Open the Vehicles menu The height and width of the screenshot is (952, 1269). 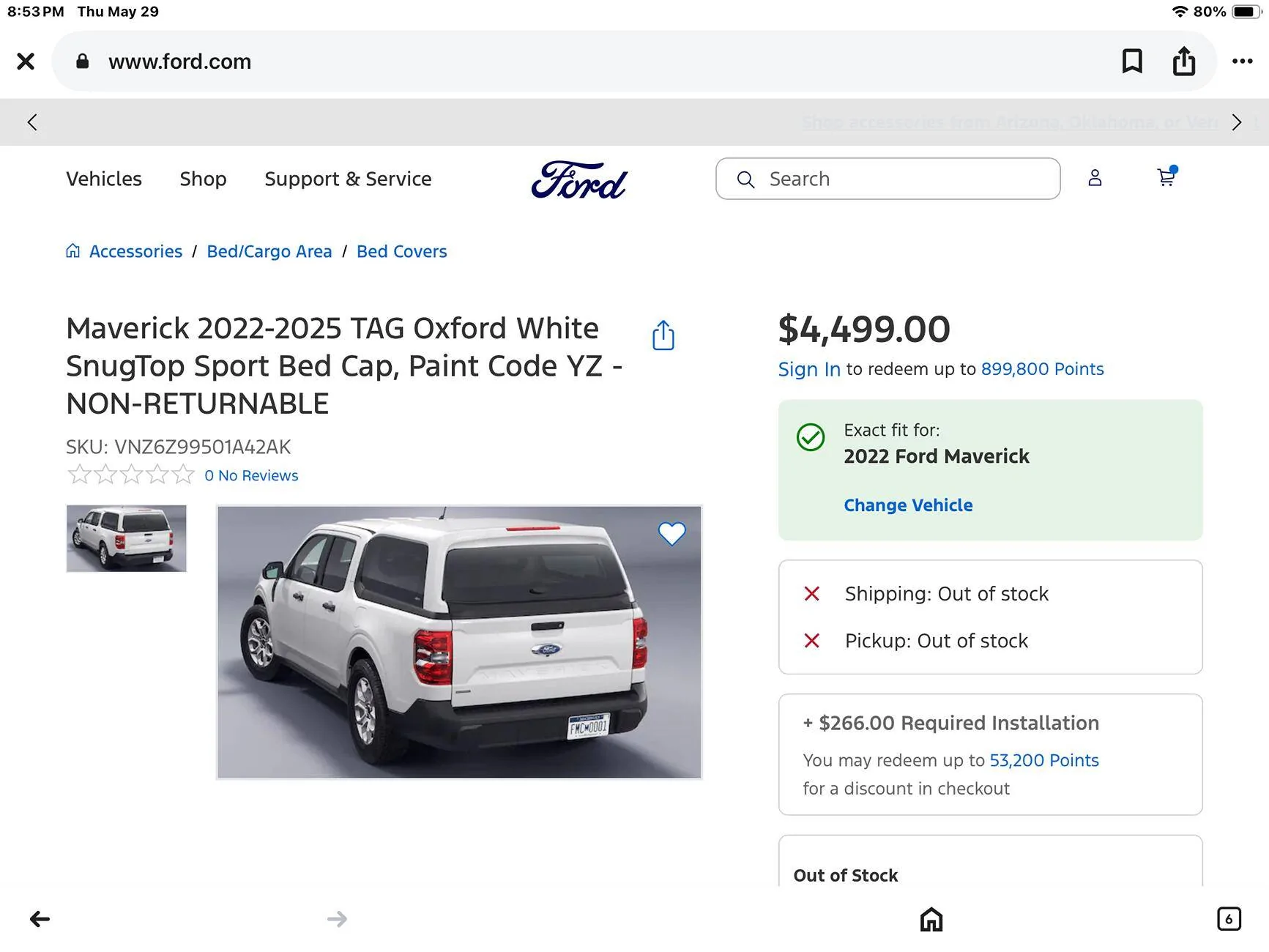pos(104,179)
